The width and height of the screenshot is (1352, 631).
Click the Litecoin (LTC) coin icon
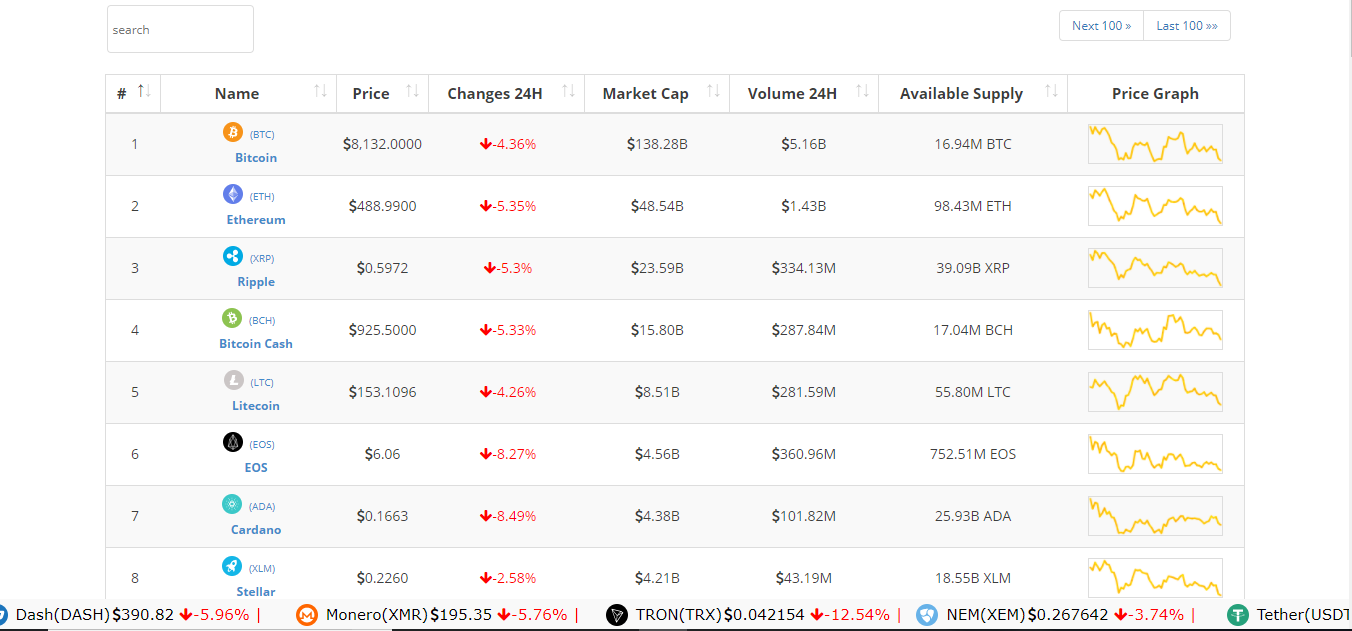(x=233, y=380)
